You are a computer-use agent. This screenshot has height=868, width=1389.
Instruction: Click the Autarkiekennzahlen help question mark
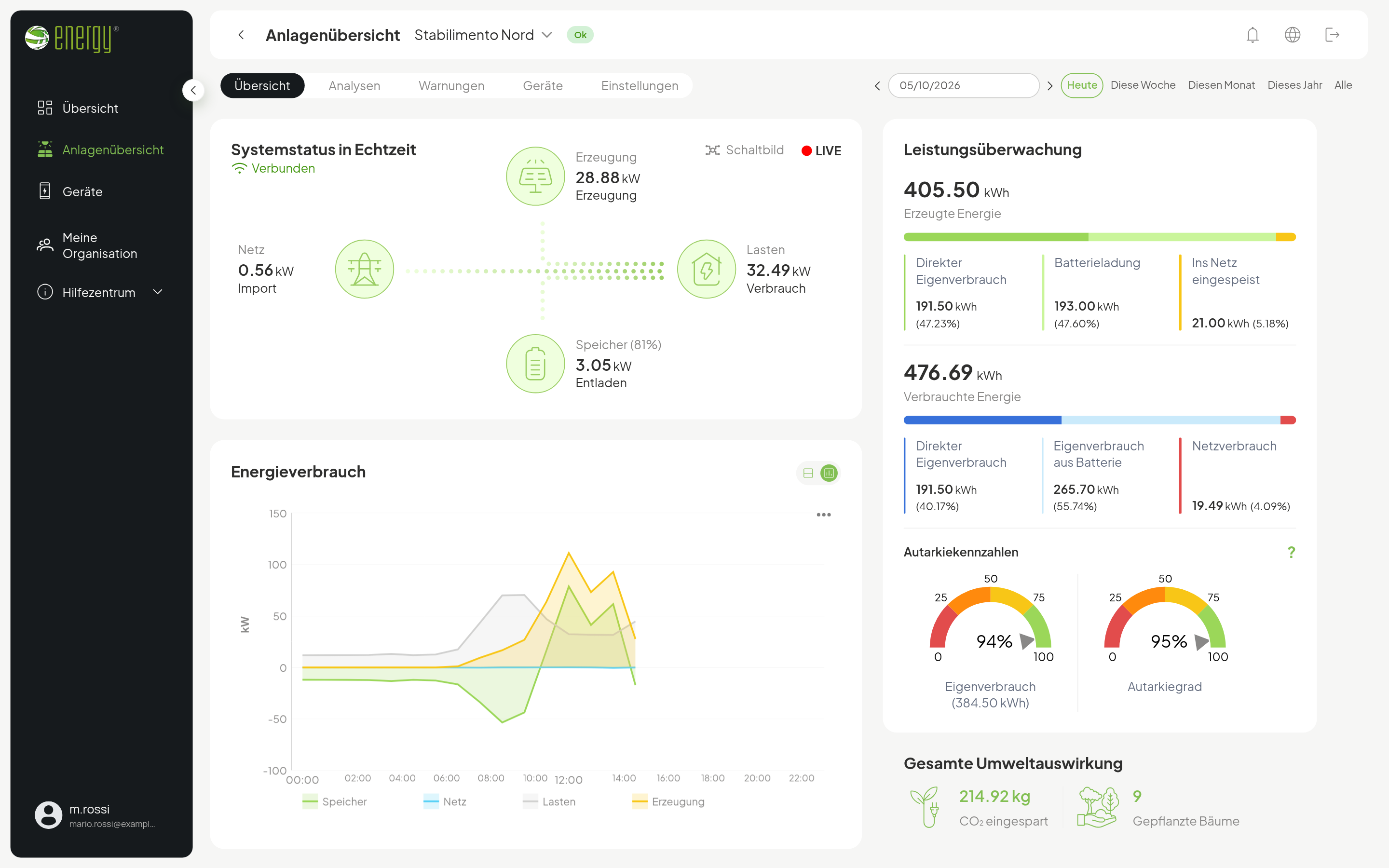pyautogui.click(x=1292, y=552)
